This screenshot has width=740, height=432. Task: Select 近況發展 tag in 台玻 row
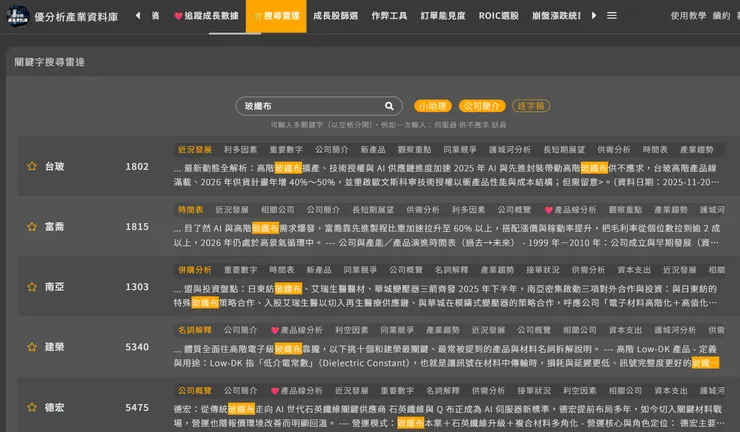pyautogui.click(x=194, y=150)
